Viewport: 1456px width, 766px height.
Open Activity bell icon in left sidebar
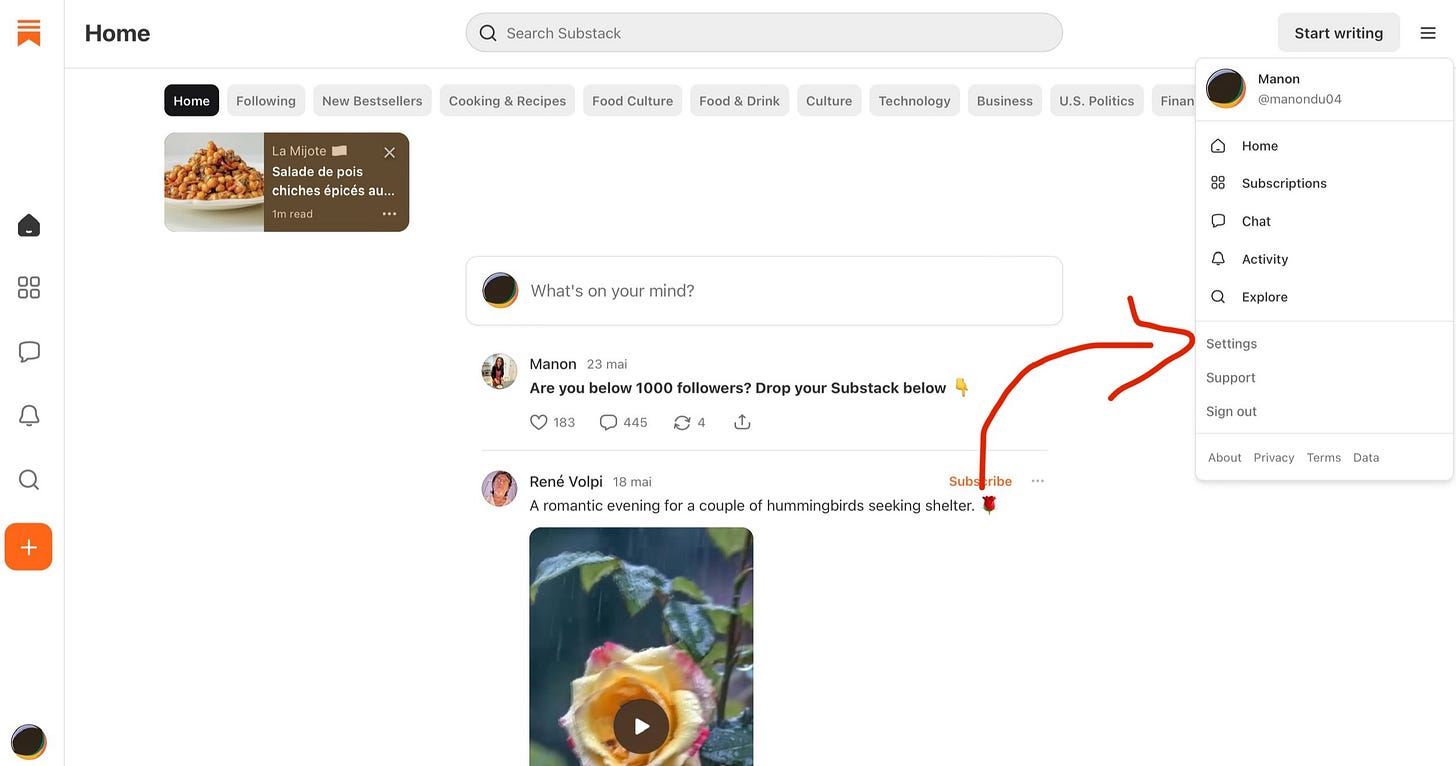tap(29, 416)
